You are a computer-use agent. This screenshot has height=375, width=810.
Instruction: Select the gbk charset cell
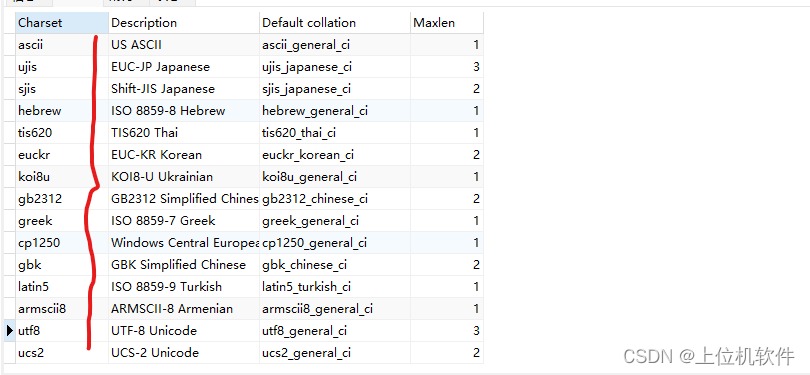(x=62, y=265)
